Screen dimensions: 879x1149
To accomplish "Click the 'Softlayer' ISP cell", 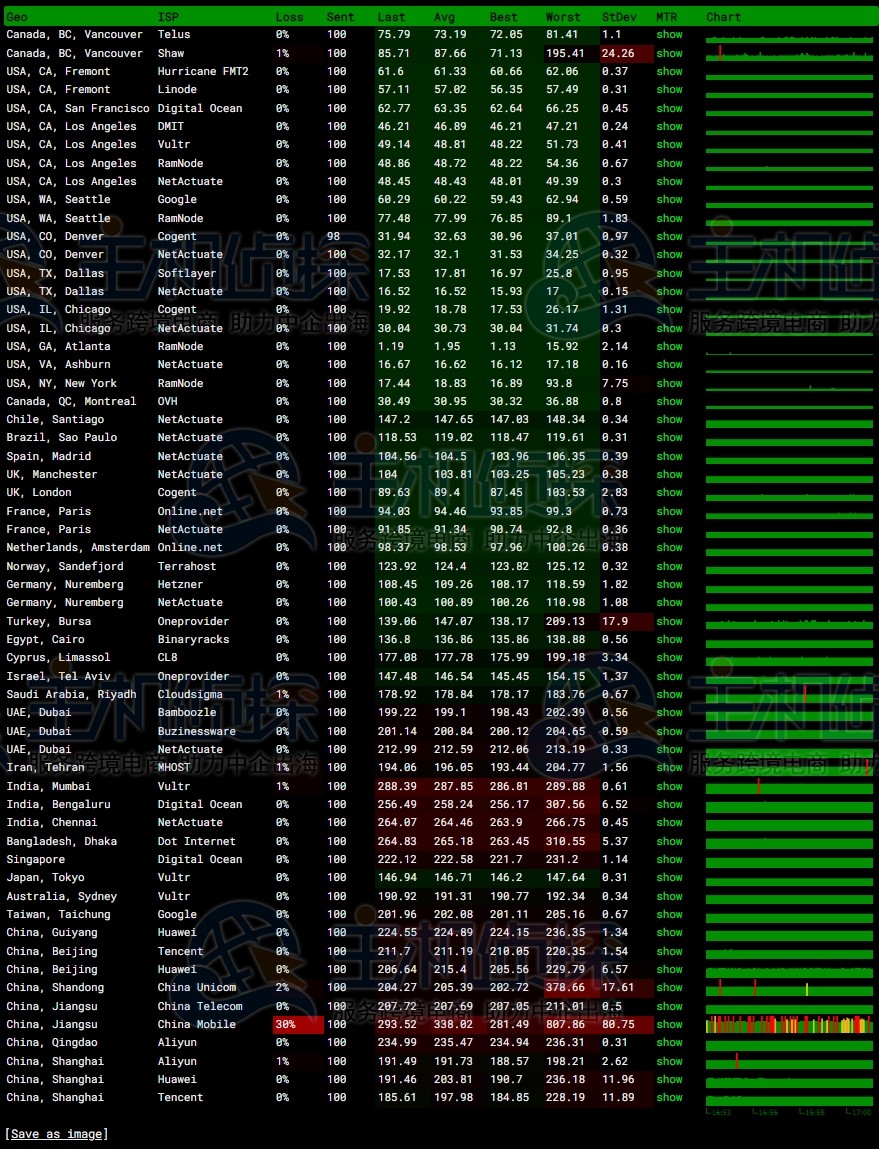I will [x=187, y=273].
